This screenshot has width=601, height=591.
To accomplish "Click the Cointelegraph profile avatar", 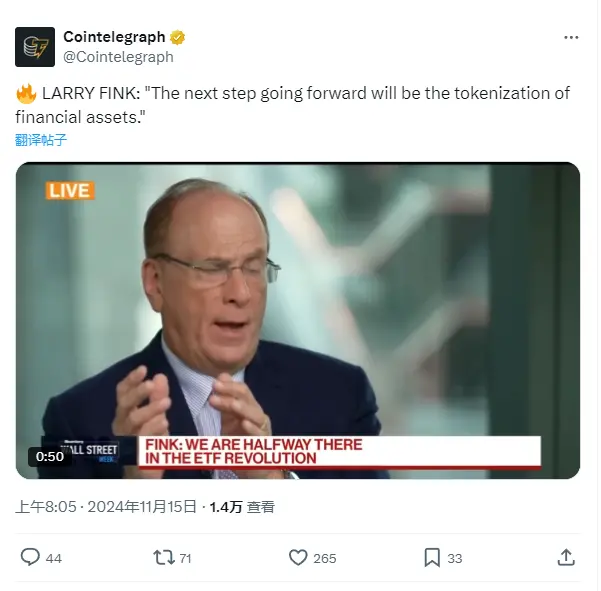I will pos(35,47).
